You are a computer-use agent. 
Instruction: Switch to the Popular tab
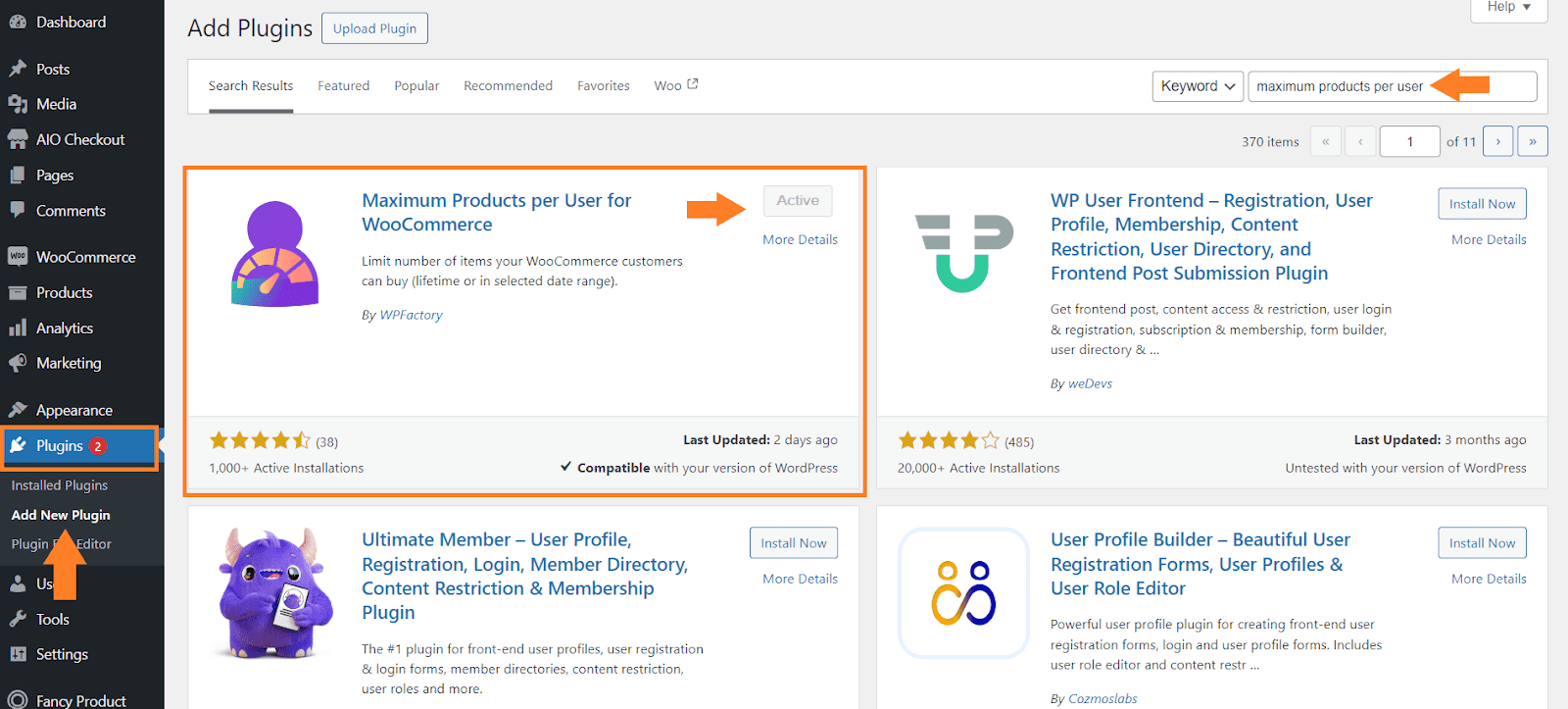click(x=416, y=86)
